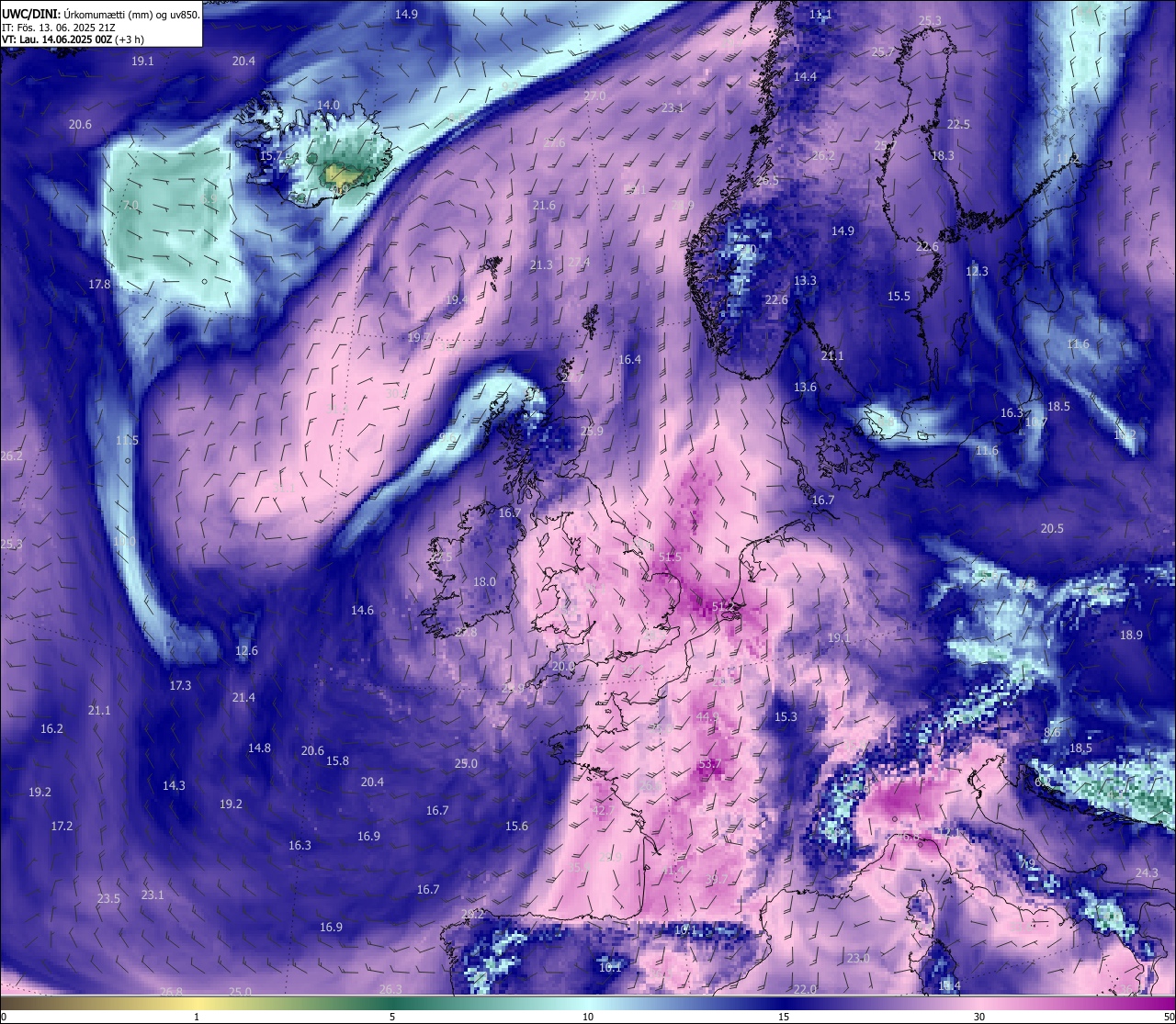Click the 14.8 map value
Image resolution: width=1176 pixels, height=1024 pixels.
click(259, 748)
